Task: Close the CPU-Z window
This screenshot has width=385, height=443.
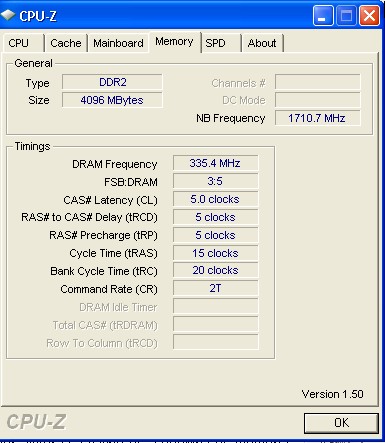Action: point(369,15)
